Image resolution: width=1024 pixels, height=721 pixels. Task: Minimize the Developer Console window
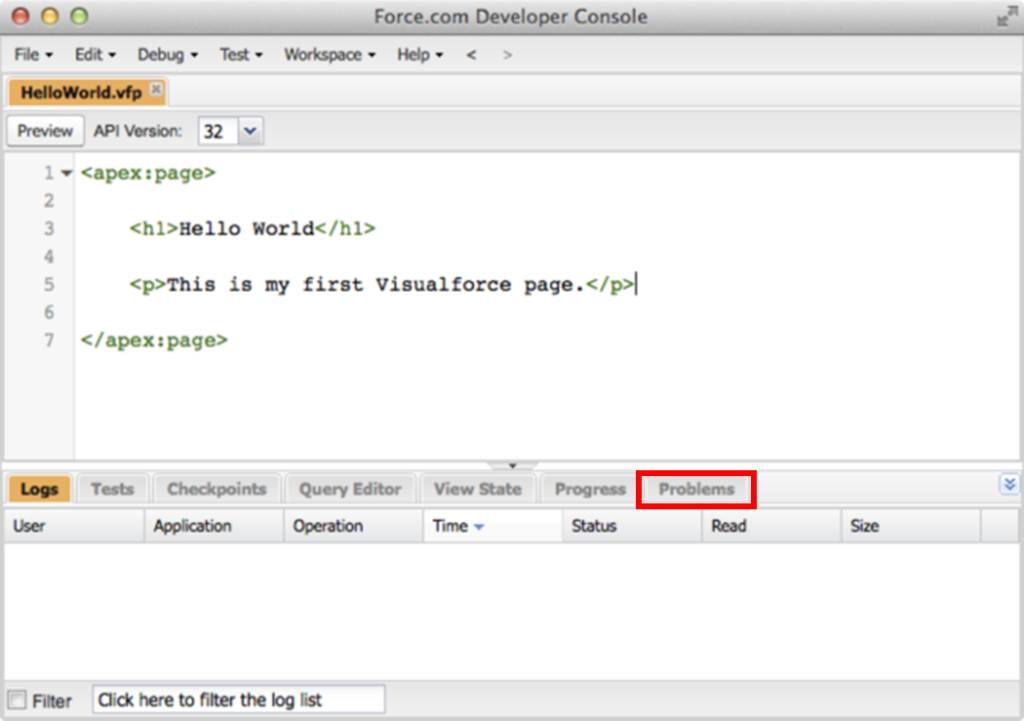pyautogui.click(x=50, y=16)
